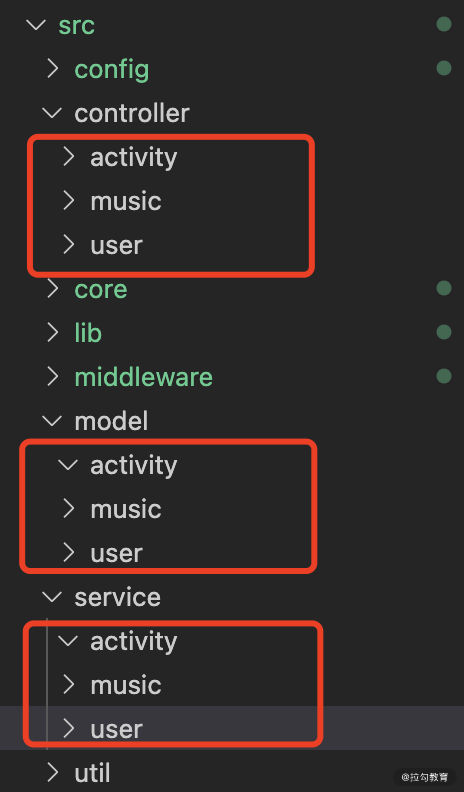The image size is (464, 792).
Task: Collapse activity folder under model
Action: click(68, 465)
